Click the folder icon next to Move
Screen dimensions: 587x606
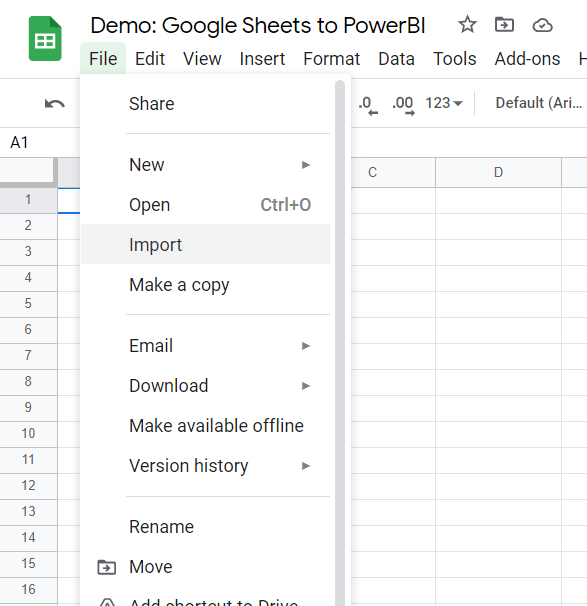coord(106,567)
